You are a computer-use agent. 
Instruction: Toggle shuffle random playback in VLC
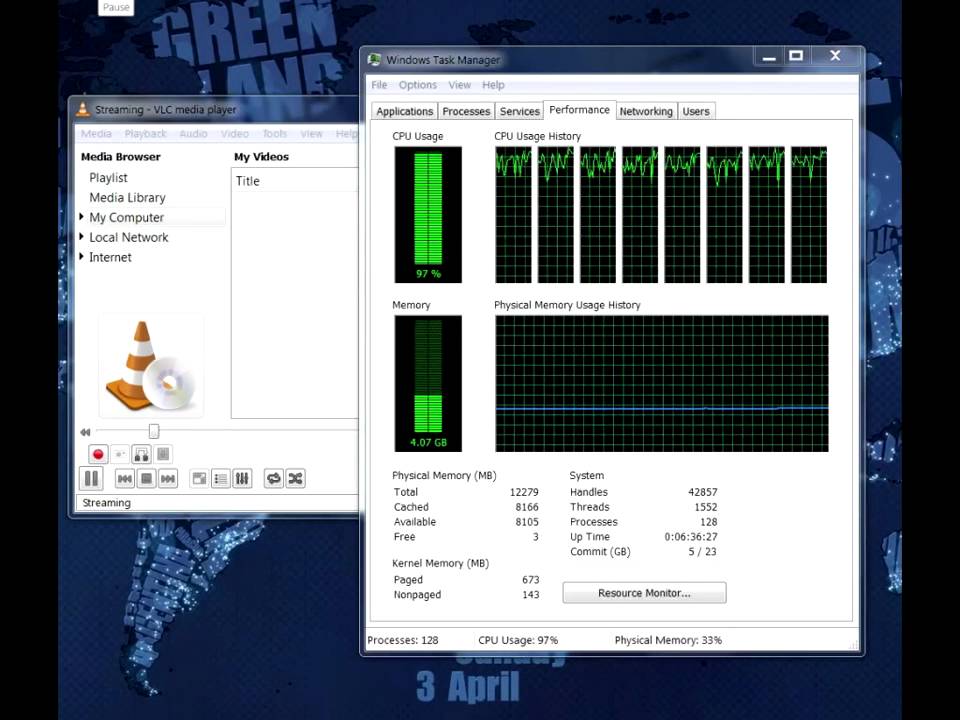click(296, 479)
